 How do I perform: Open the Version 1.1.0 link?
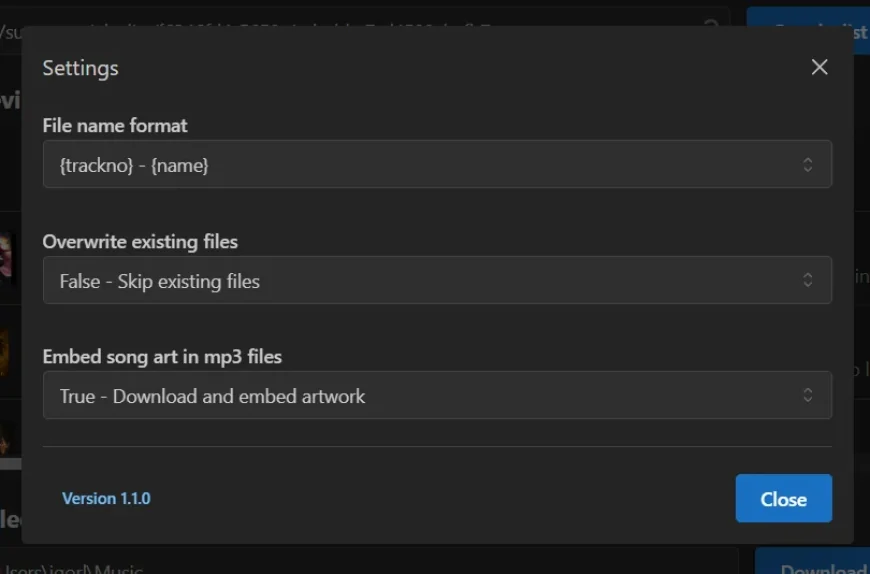point(106,498)
